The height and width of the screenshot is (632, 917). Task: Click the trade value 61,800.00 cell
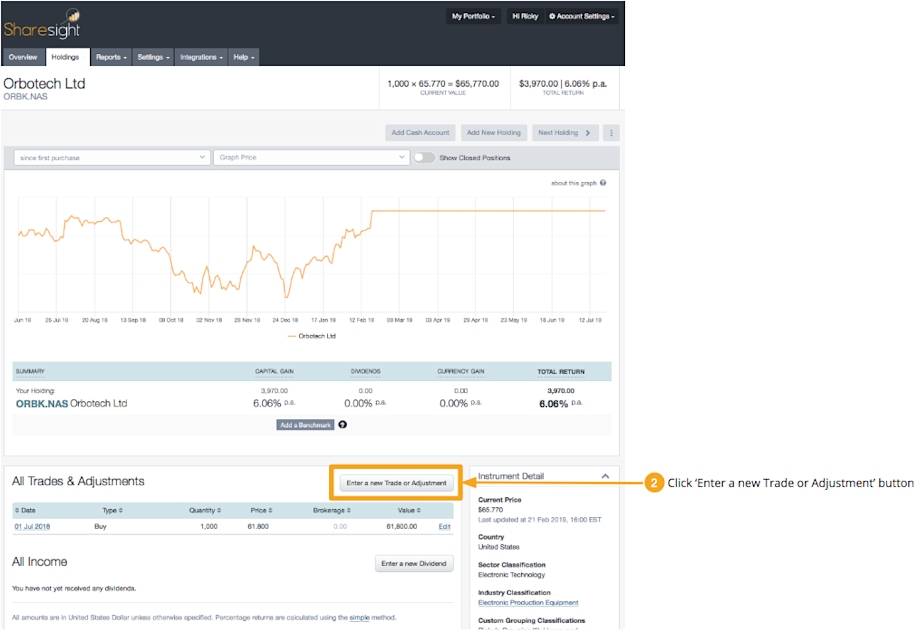coord(402,527)
